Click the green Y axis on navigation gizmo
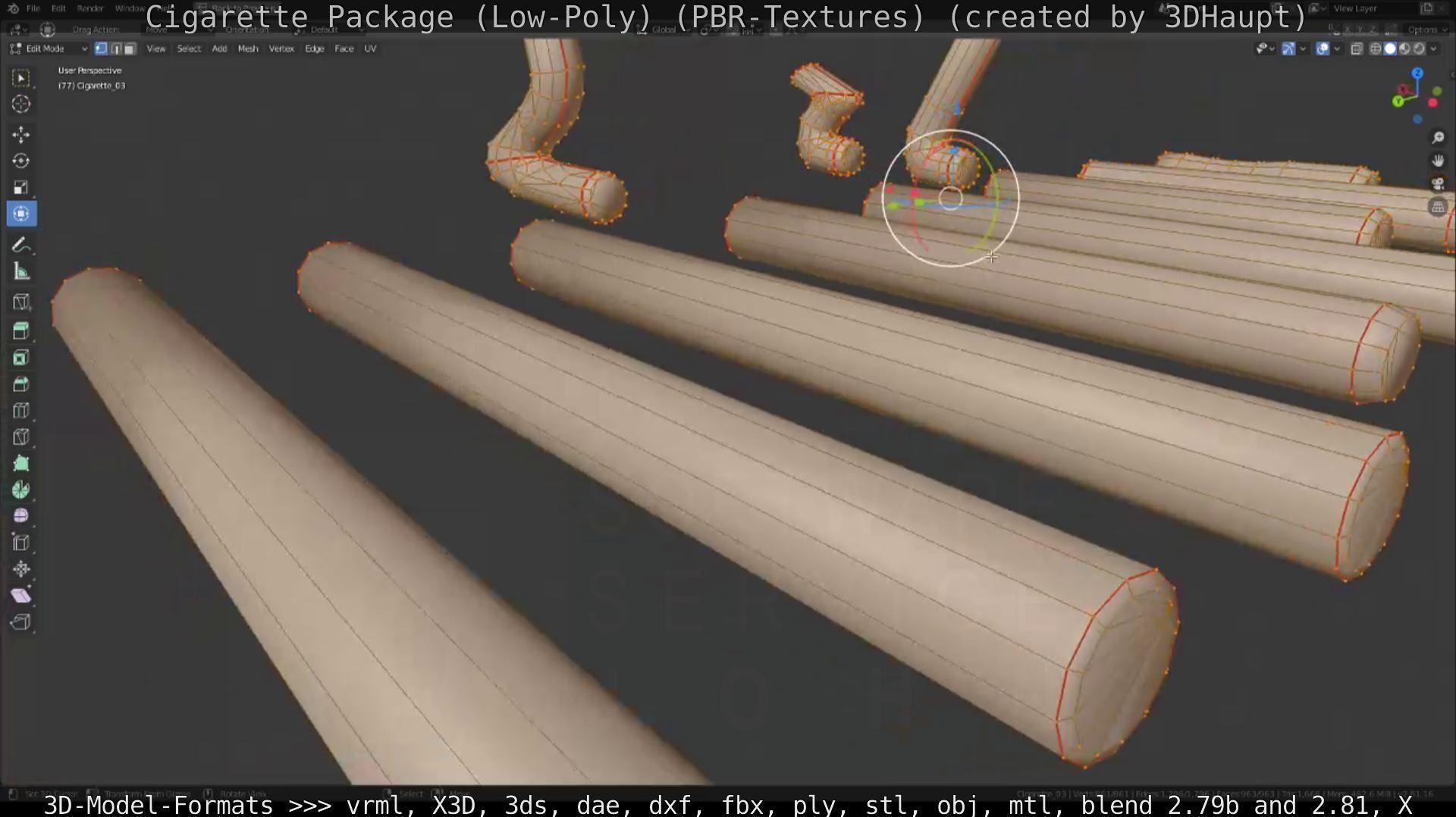Viewport: 1456px width, 817px height. [x=1398, y=102]
